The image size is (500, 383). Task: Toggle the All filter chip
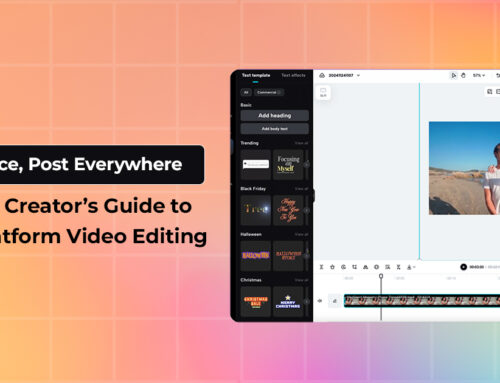(x=246, y=92)
